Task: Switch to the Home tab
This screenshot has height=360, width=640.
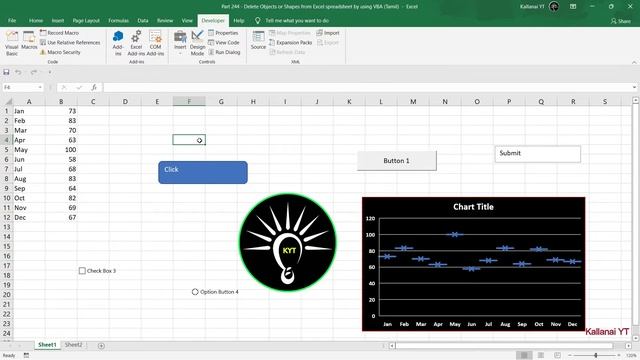Action: click(x=36, y=20)
